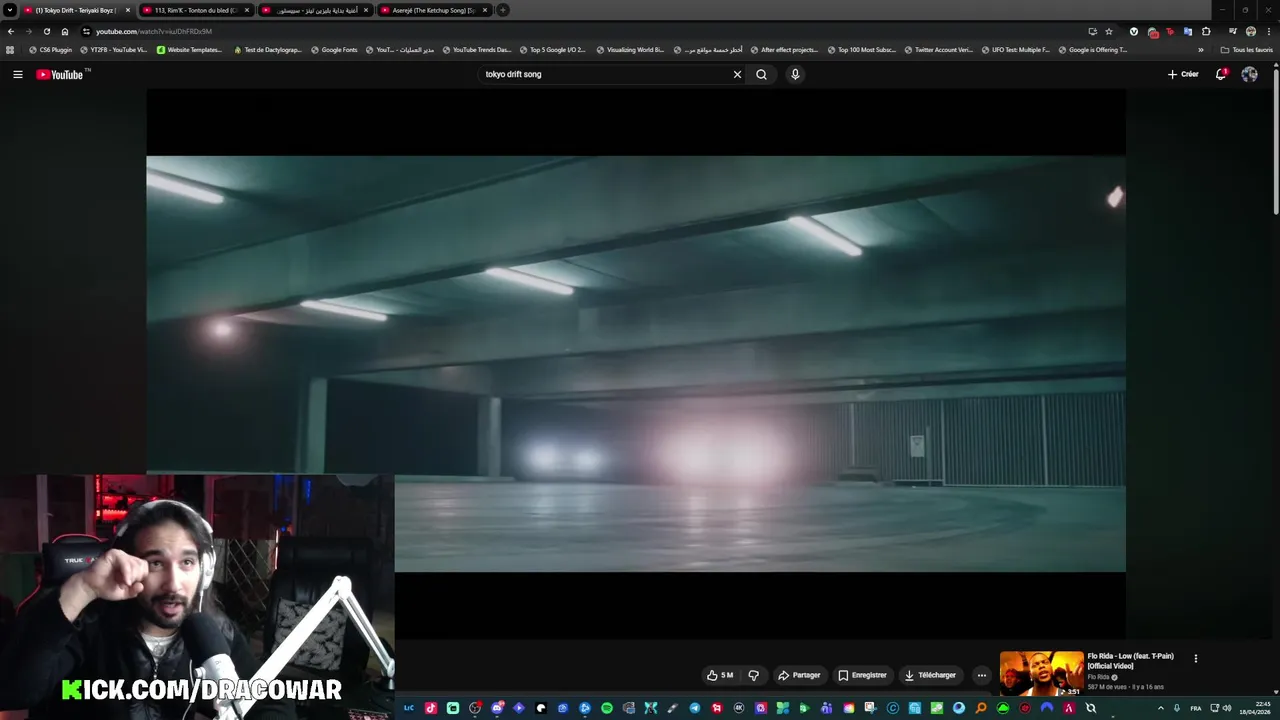Screen dimensions: 1280x720
Task: Open CS6 Pluggin bookmark
Action: (x=51, y=50)
